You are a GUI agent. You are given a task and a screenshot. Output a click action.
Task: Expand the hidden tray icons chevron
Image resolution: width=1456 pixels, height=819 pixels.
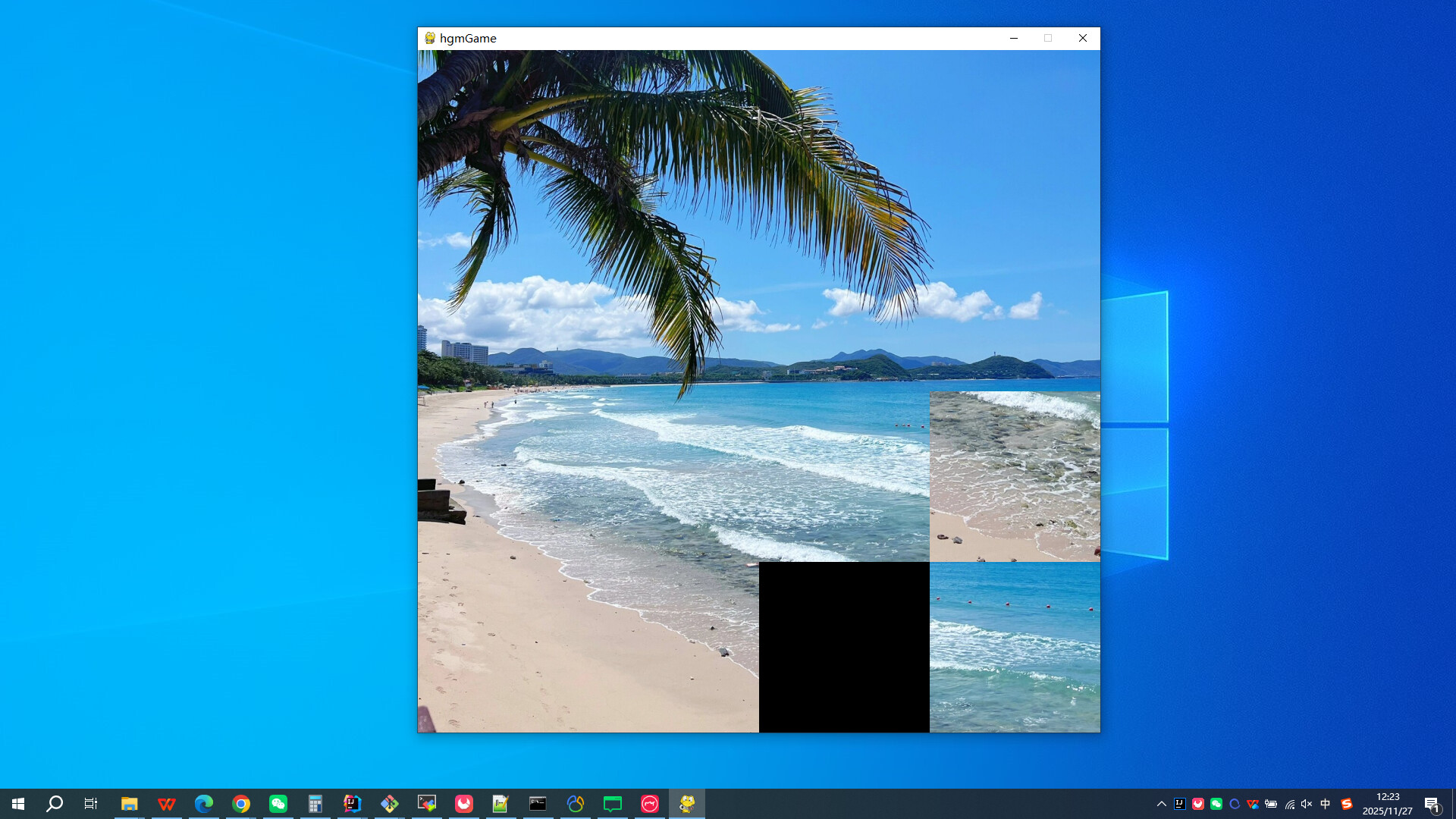[x=1161, y=804]
